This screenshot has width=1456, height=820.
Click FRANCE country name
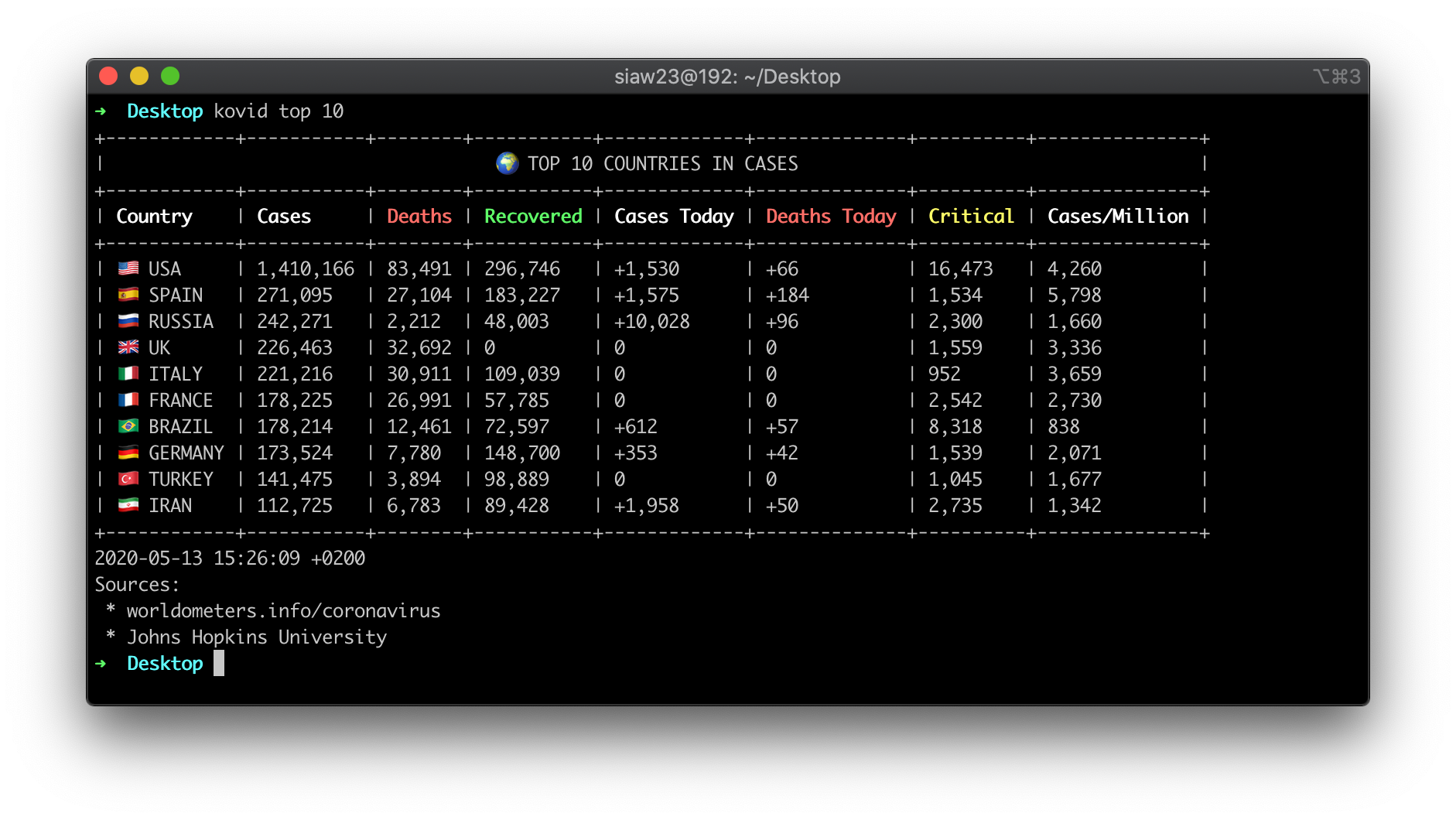pos(181,401)
